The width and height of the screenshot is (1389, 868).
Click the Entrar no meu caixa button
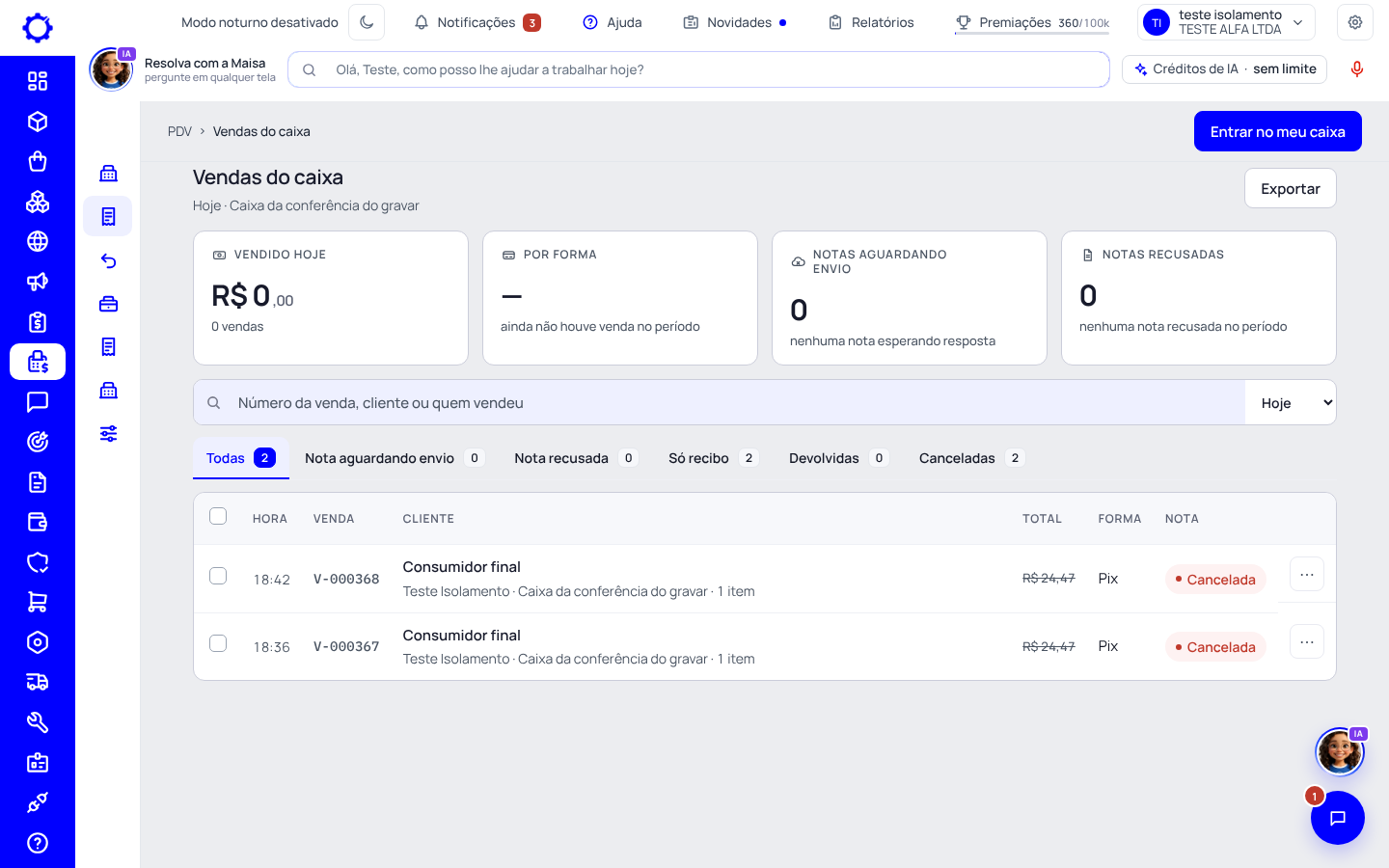click(x=1278, y=131)
